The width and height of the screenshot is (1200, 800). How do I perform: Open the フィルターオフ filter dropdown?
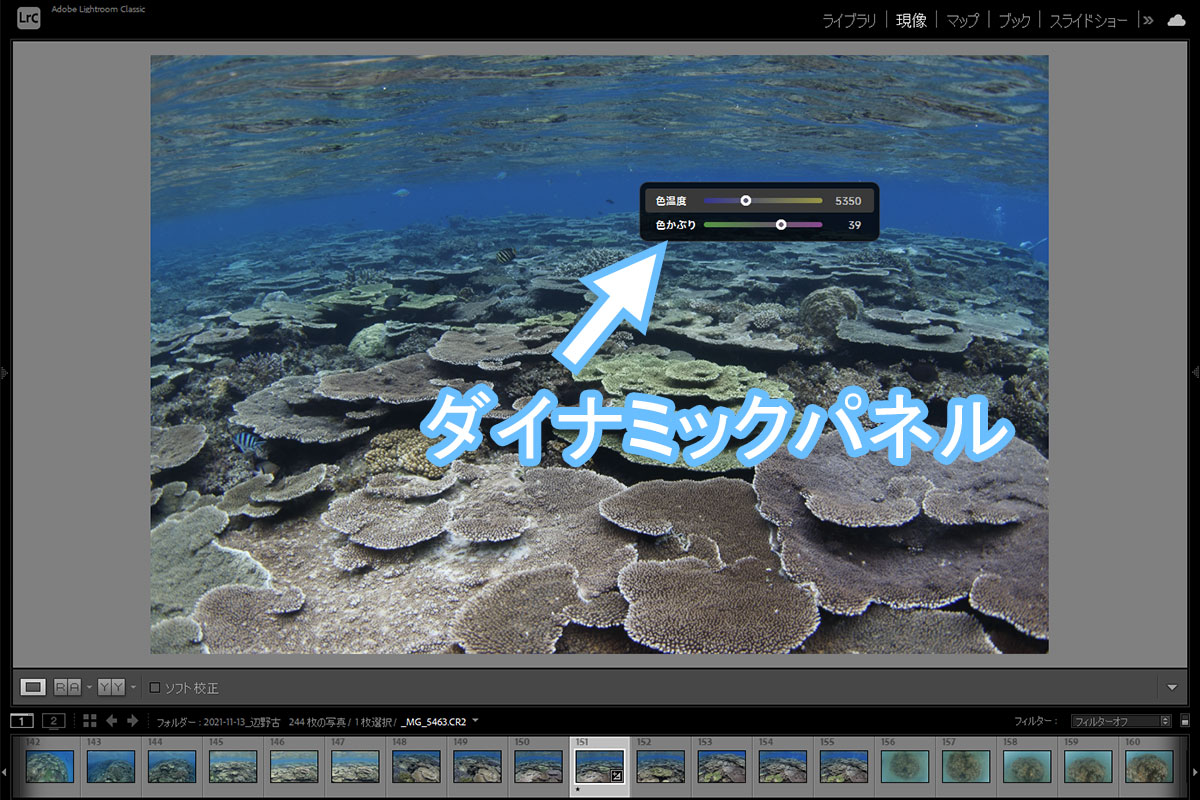[1120, 721]
